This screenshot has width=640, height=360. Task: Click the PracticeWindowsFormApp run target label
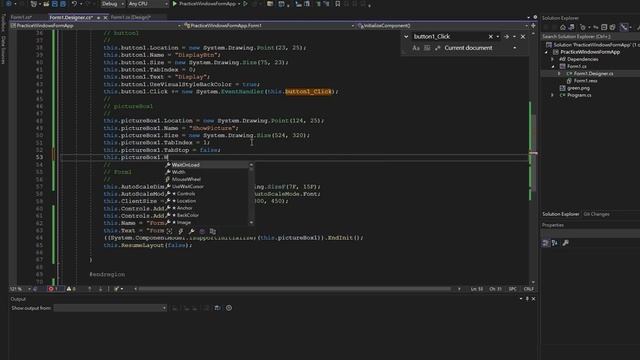[207, 4]
